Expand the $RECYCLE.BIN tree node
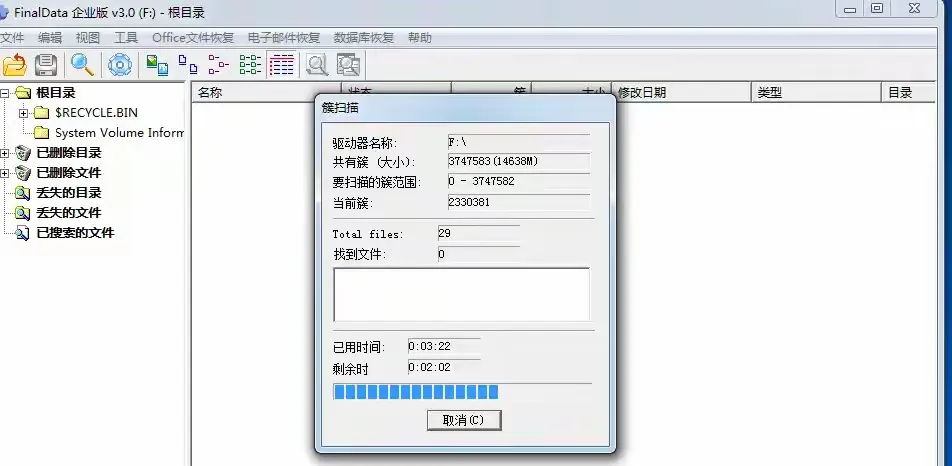Viewport: 952px width, 466px height. tap(24, 113)
